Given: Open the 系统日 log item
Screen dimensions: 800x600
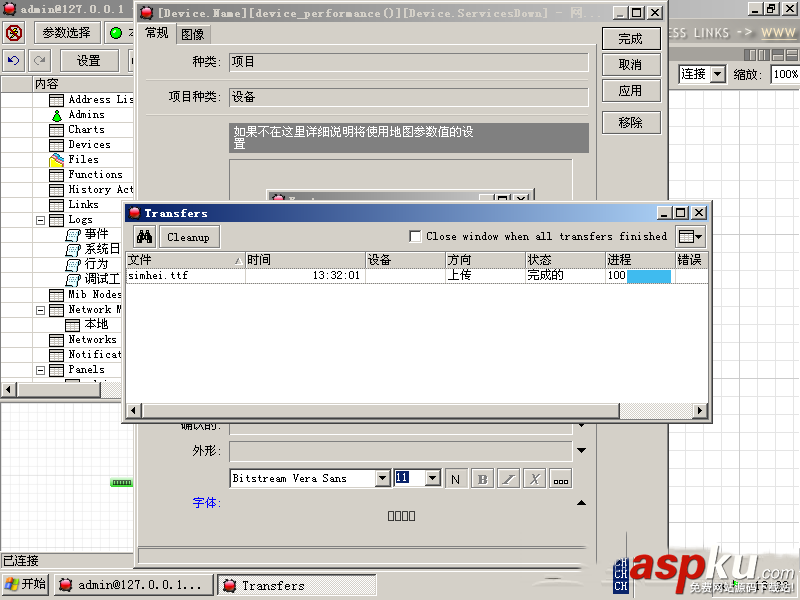Looking at the screenshot, I should coord(93,249).
